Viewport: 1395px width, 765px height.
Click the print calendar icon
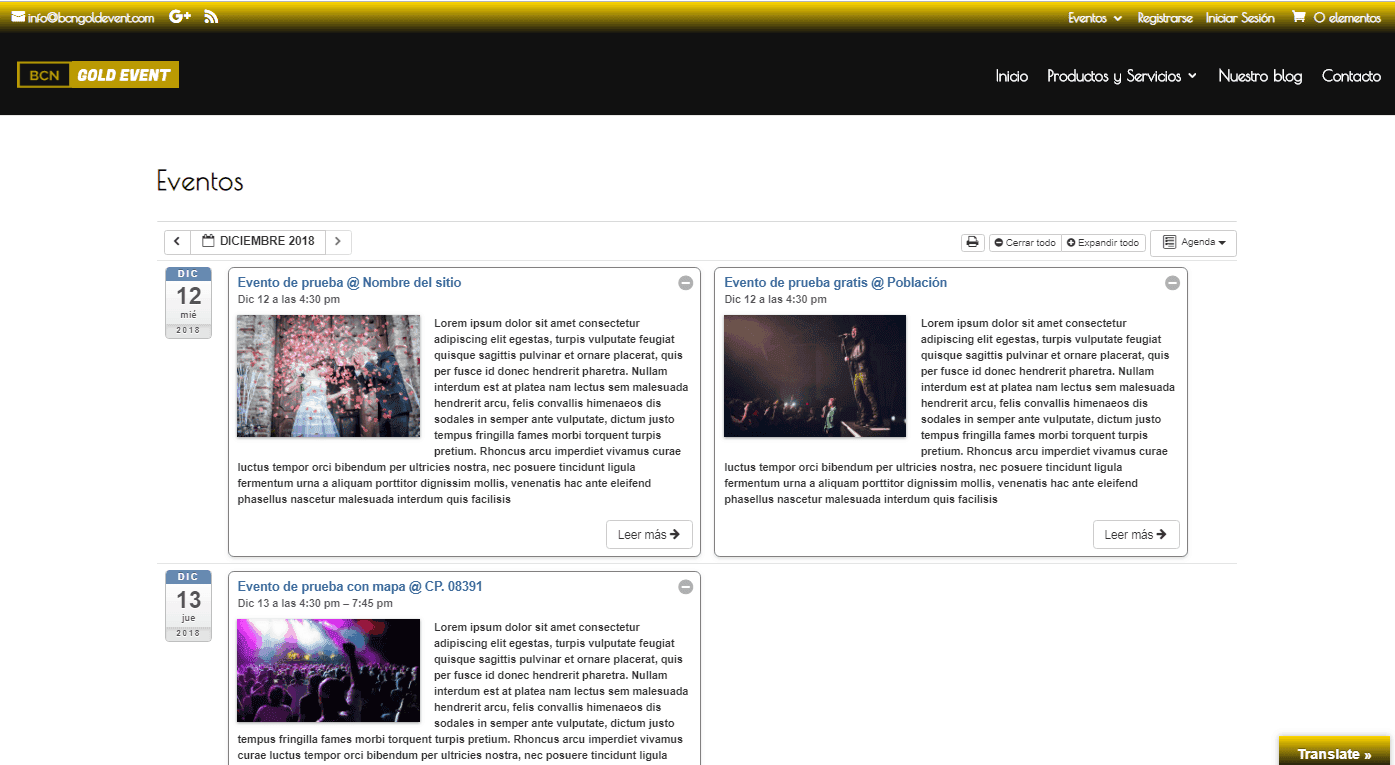pos(972,243)
